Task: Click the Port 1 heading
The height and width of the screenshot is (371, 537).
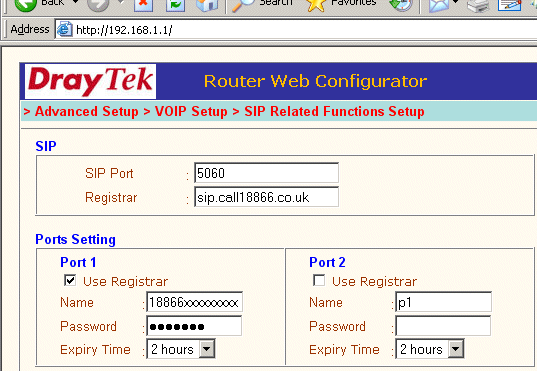Action: [78, 262]
